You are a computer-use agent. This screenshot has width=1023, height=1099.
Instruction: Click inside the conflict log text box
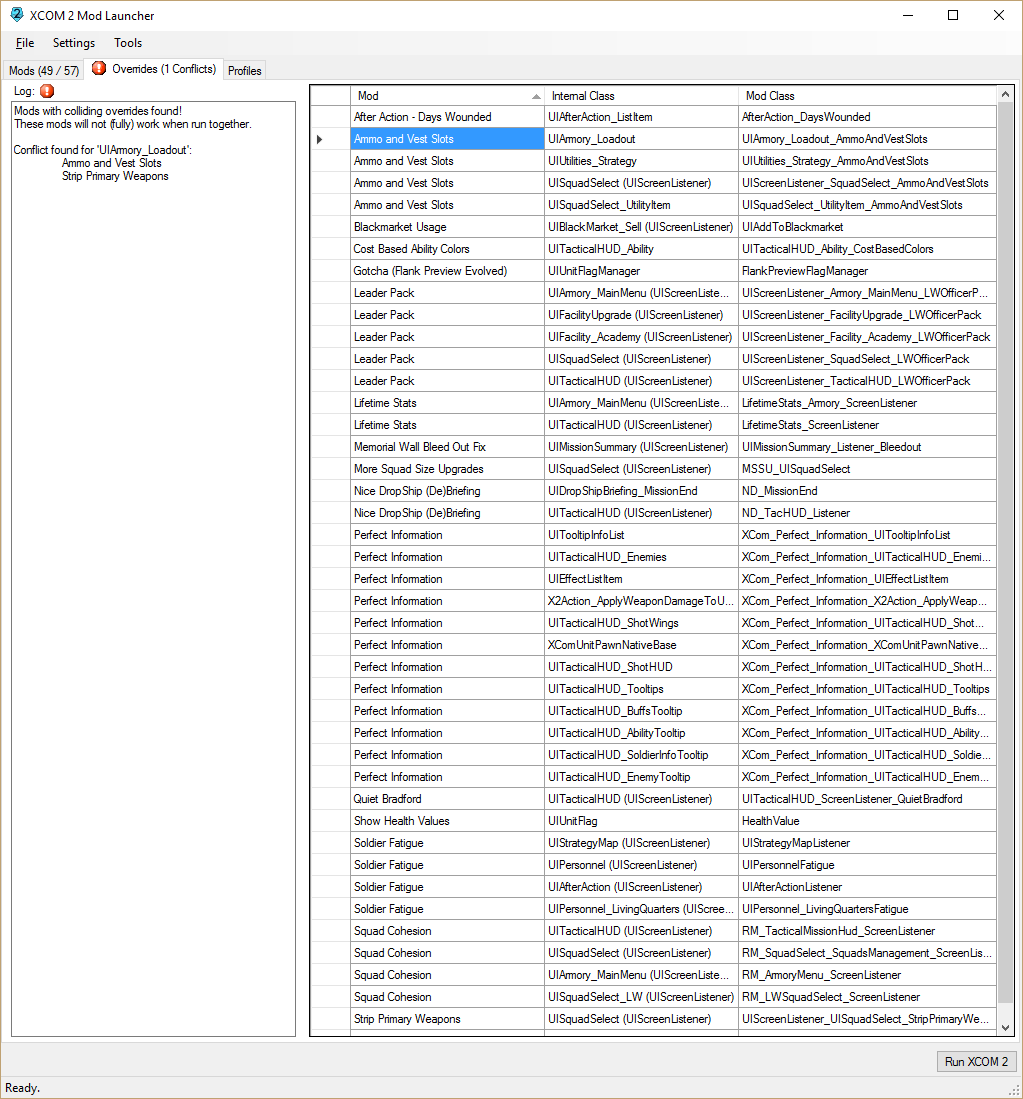[153, 569]
